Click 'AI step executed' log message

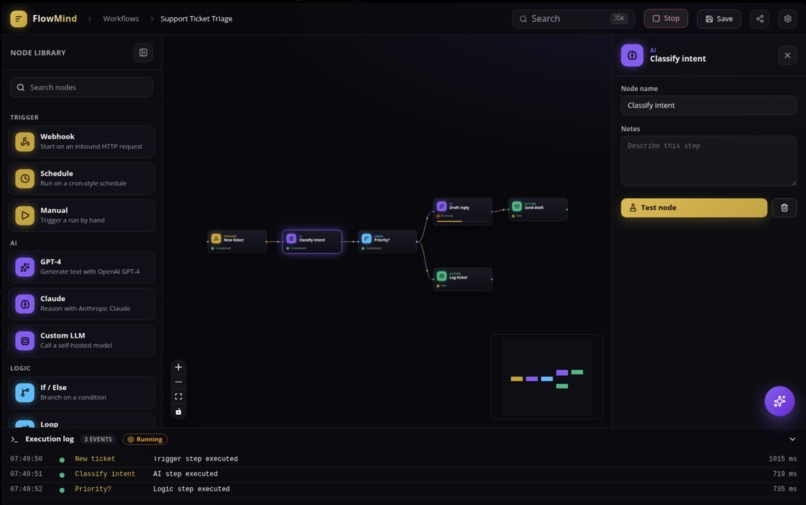186,474
